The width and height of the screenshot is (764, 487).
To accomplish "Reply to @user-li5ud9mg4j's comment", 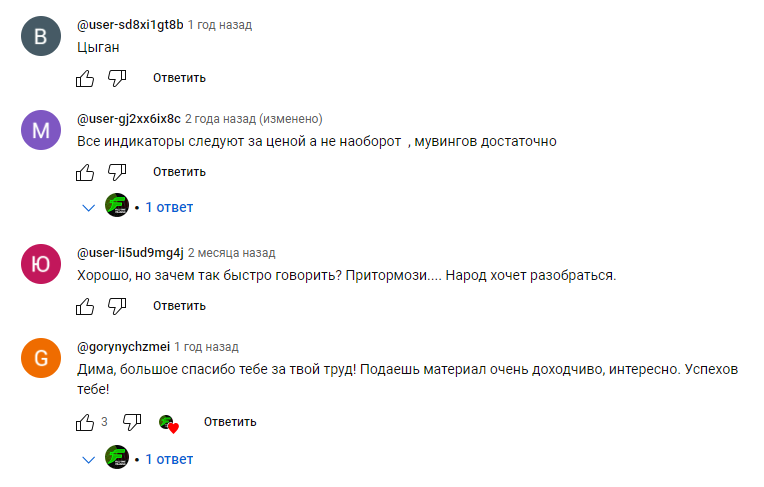I will pos(179,306).
